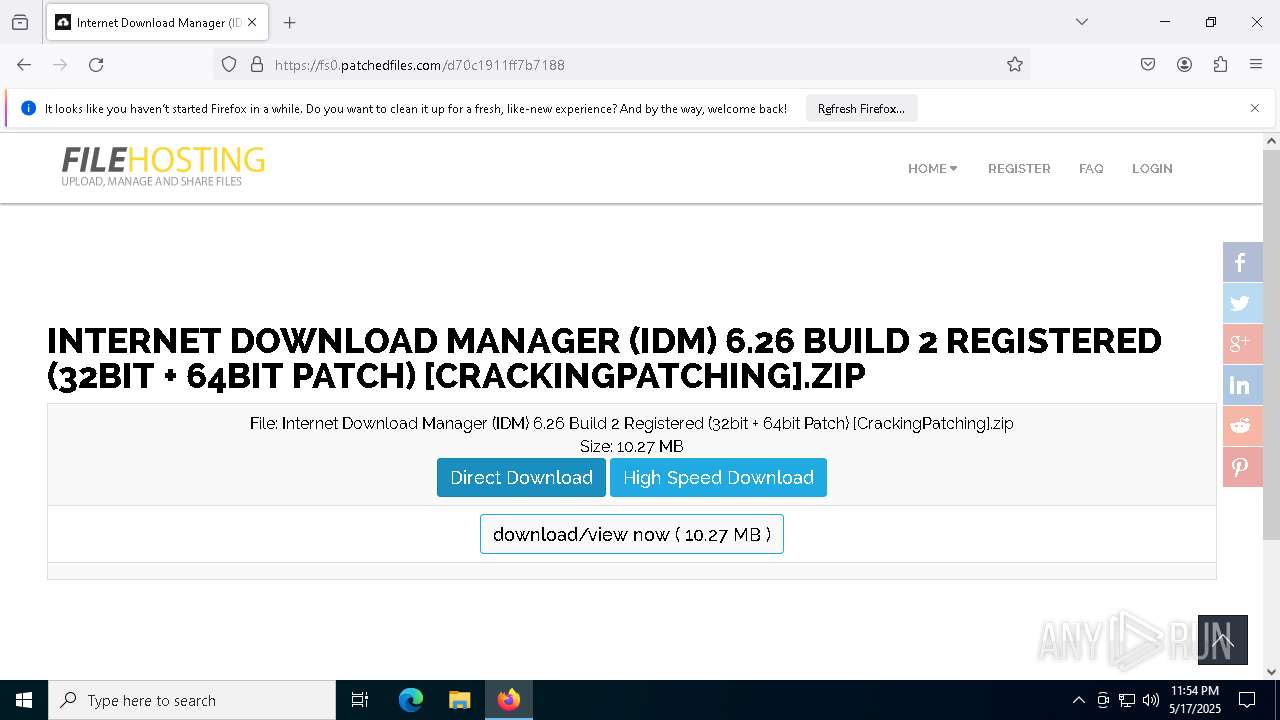Bookmark this page with star icon
Screen dimensions: 1280x720
[1015, 64]
